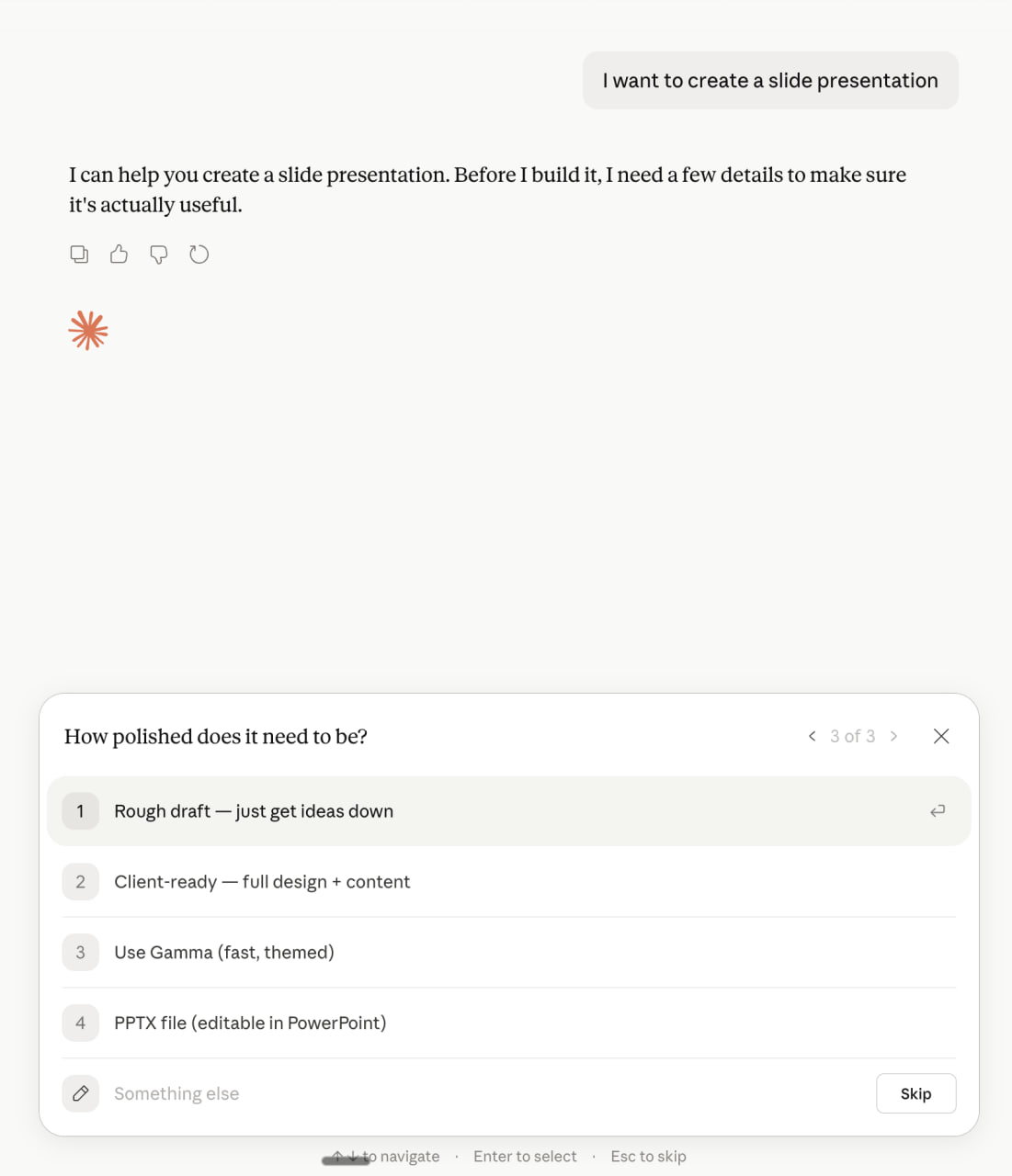Give the response a thumbs up

(x=119, y=254)
